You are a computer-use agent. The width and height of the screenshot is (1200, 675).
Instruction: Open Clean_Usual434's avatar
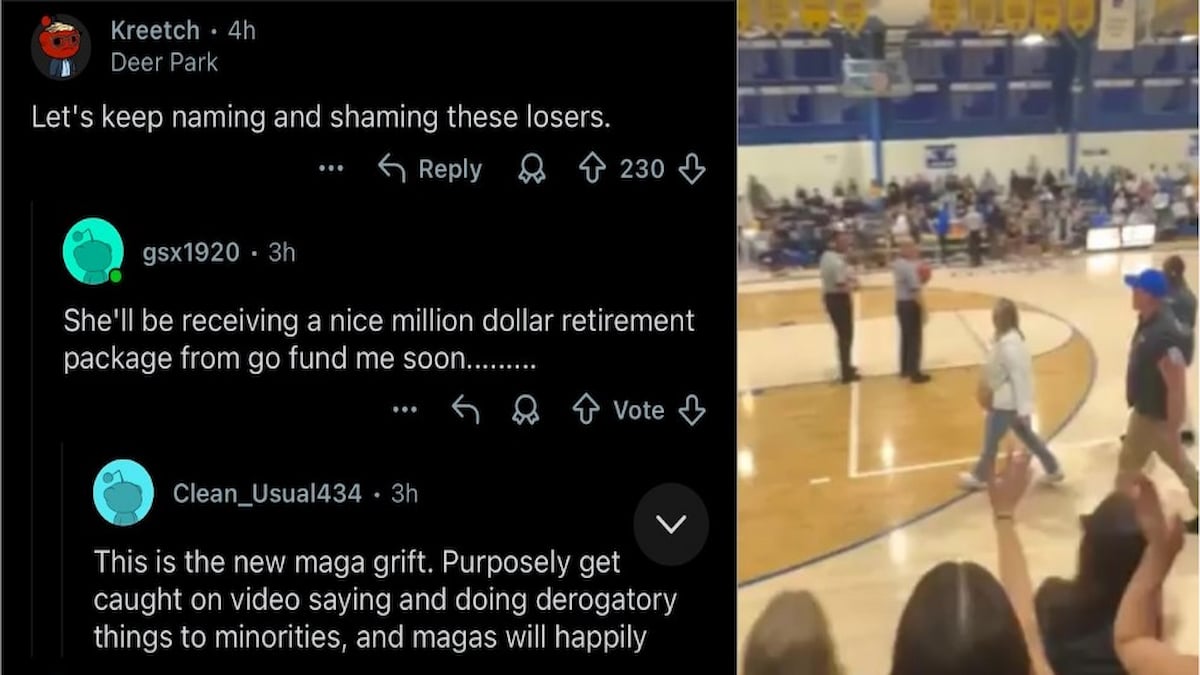123,493
